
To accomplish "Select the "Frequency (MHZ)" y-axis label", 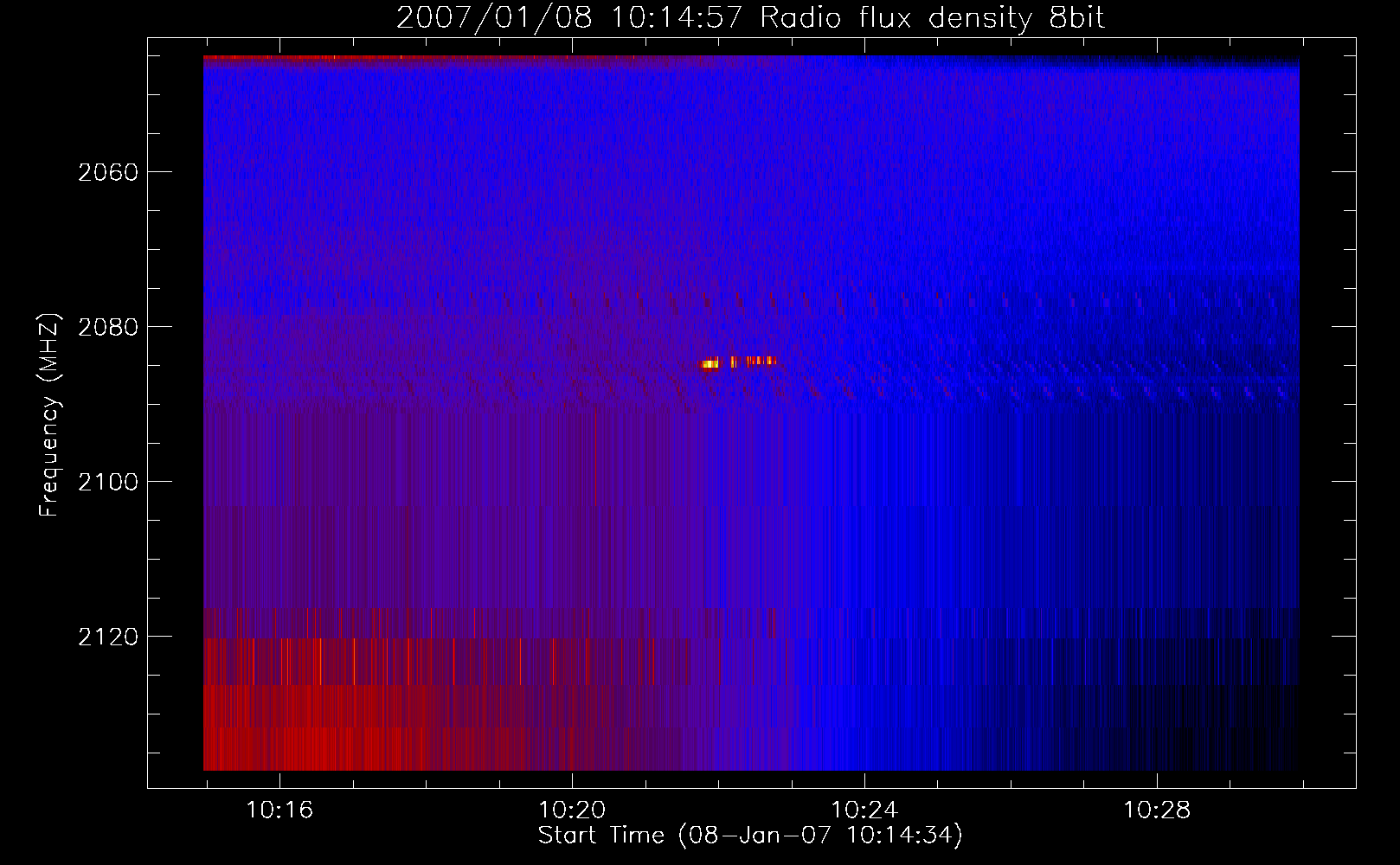I will point(49,415).
